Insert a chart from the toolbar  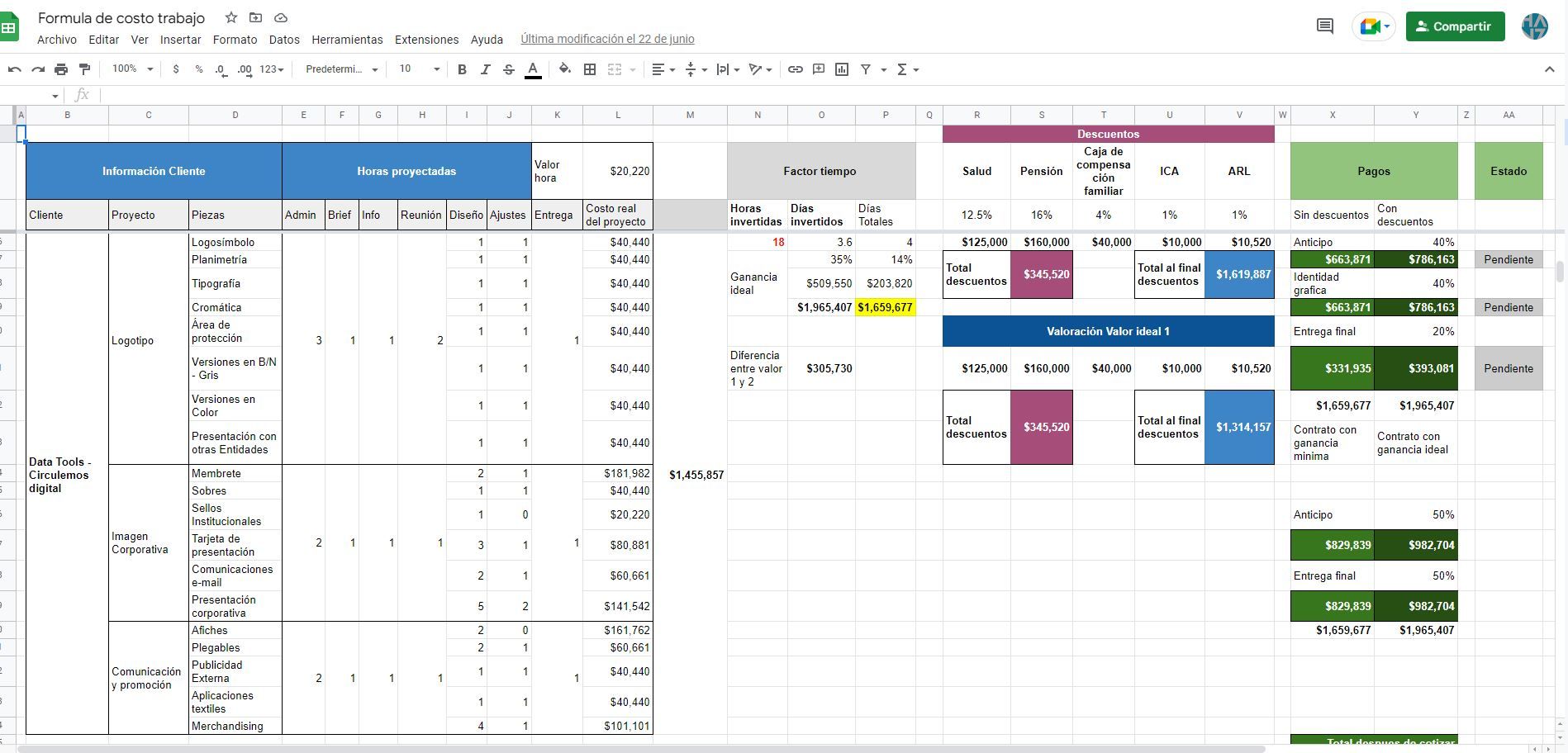(842, 69)
